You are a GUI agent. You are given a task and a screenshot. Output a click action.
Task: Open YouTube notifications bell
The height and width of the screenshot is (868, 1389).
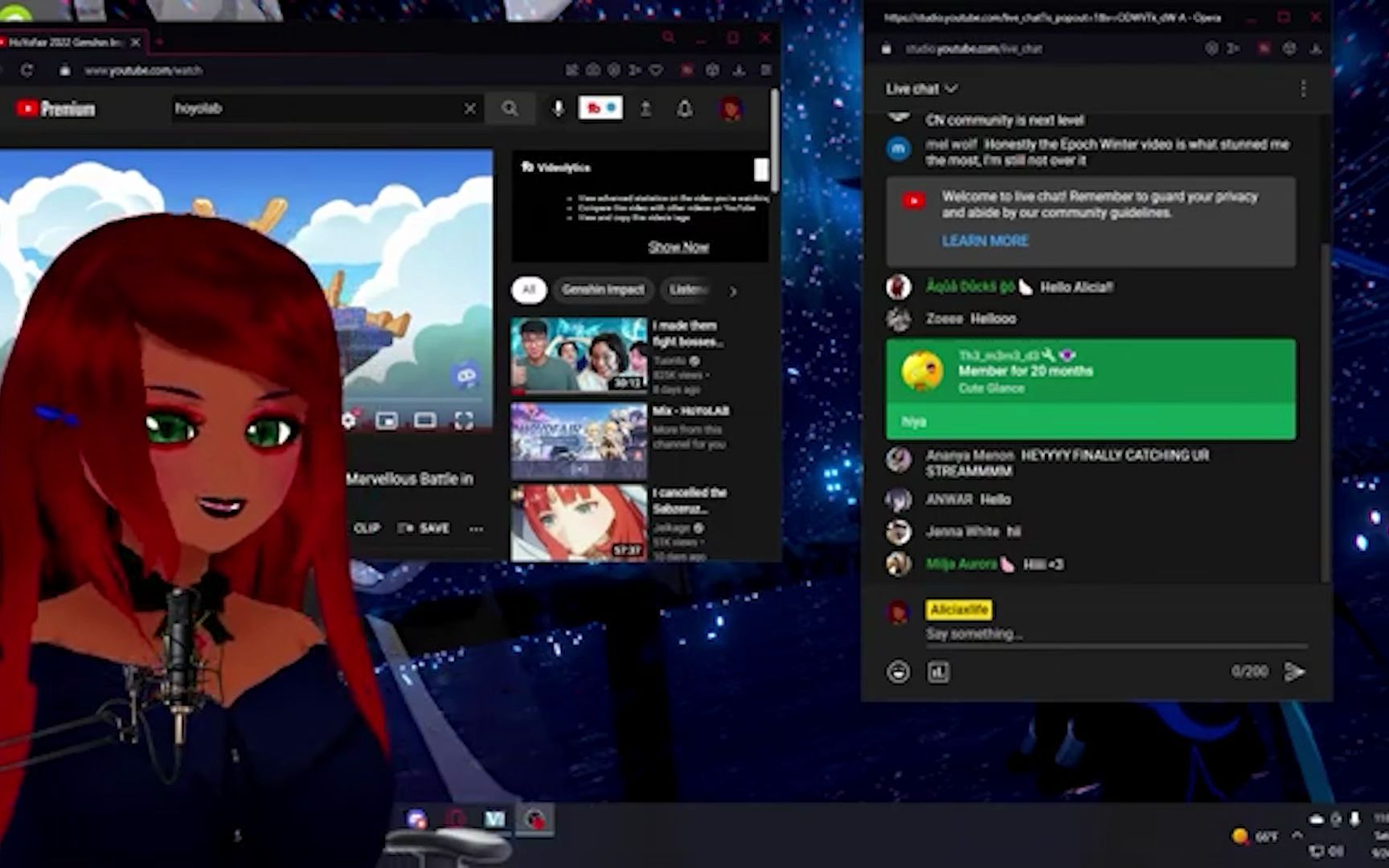point(684,108)
